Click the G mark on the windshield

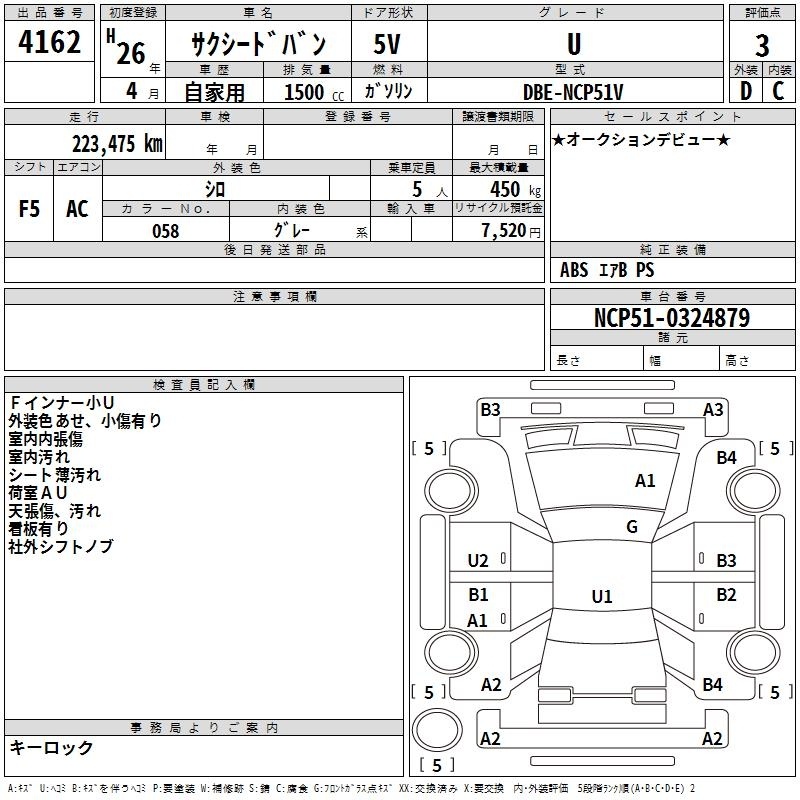(x=632, y=527)
